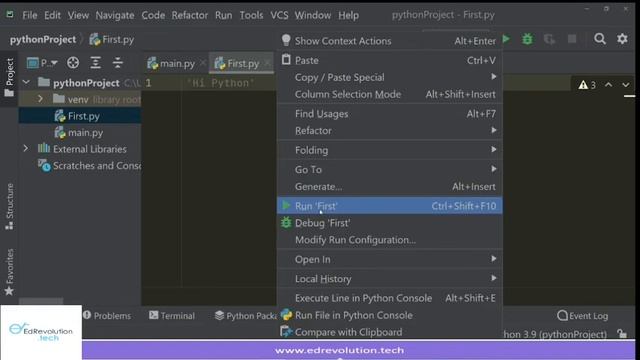Choose Execute Line in Python Console

(389, 298)
